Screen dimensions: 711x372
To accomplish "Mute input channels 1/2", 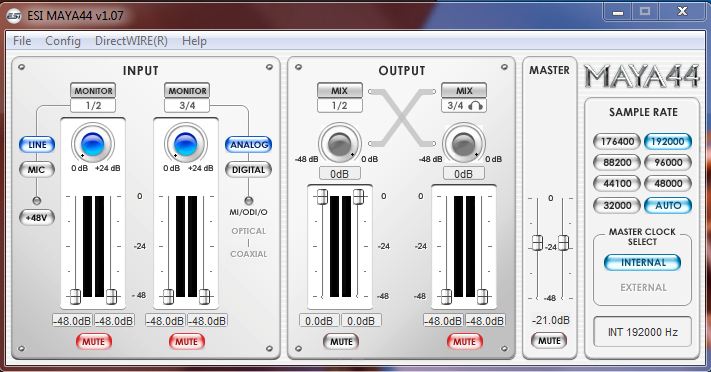I will (x=93, y=342).
